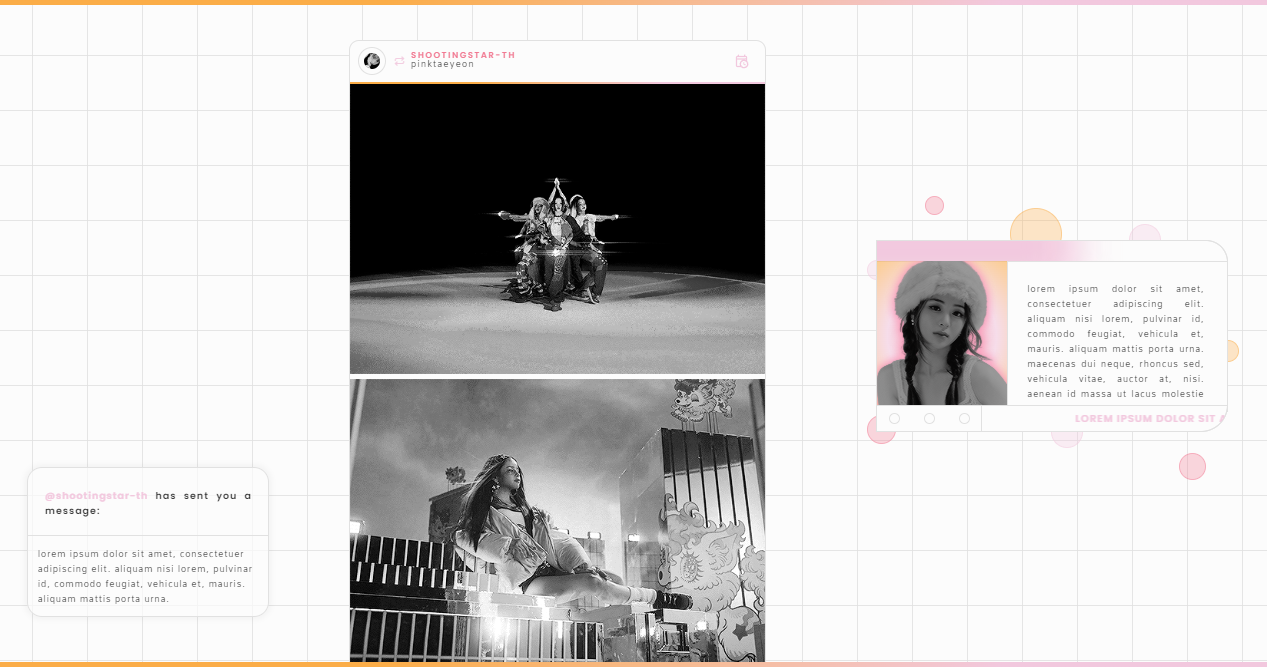Screen dimensions: 1267x667
Task: Click the small pink bubble decoration above the sidebar
Action: (934, 205)
